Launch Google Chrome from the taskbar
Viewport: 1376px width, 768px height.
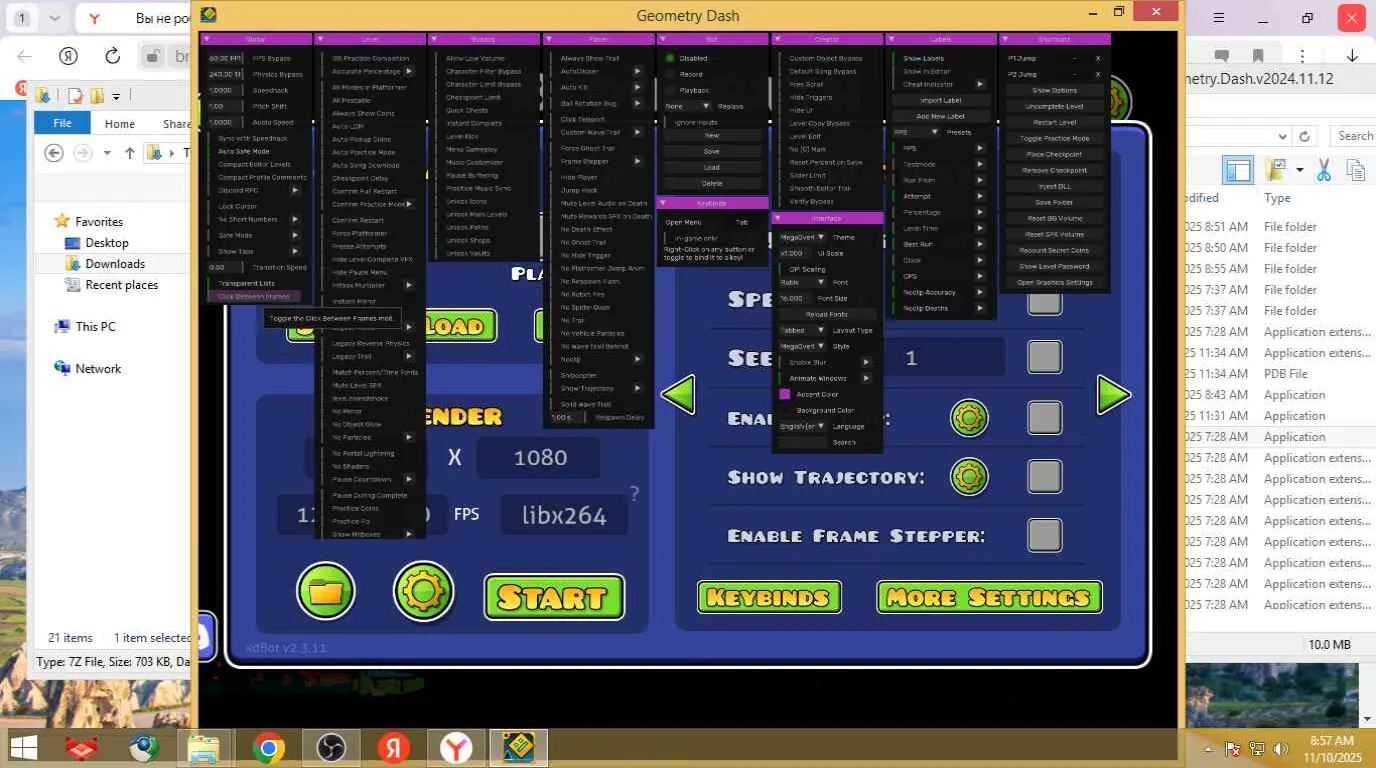point(268,748)
